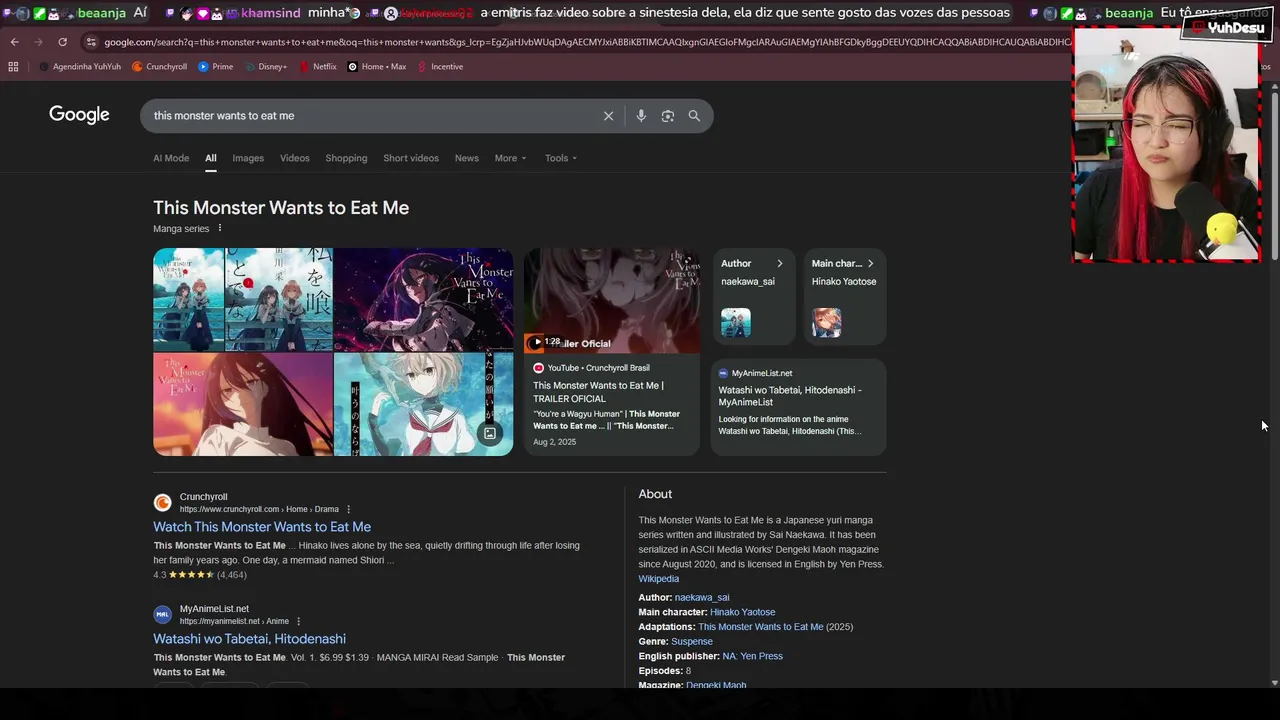The height and width of the screenshot is (720, 1280).
Task: Open Crunchyroll result options three-dot menu
Action: (349, 510)
